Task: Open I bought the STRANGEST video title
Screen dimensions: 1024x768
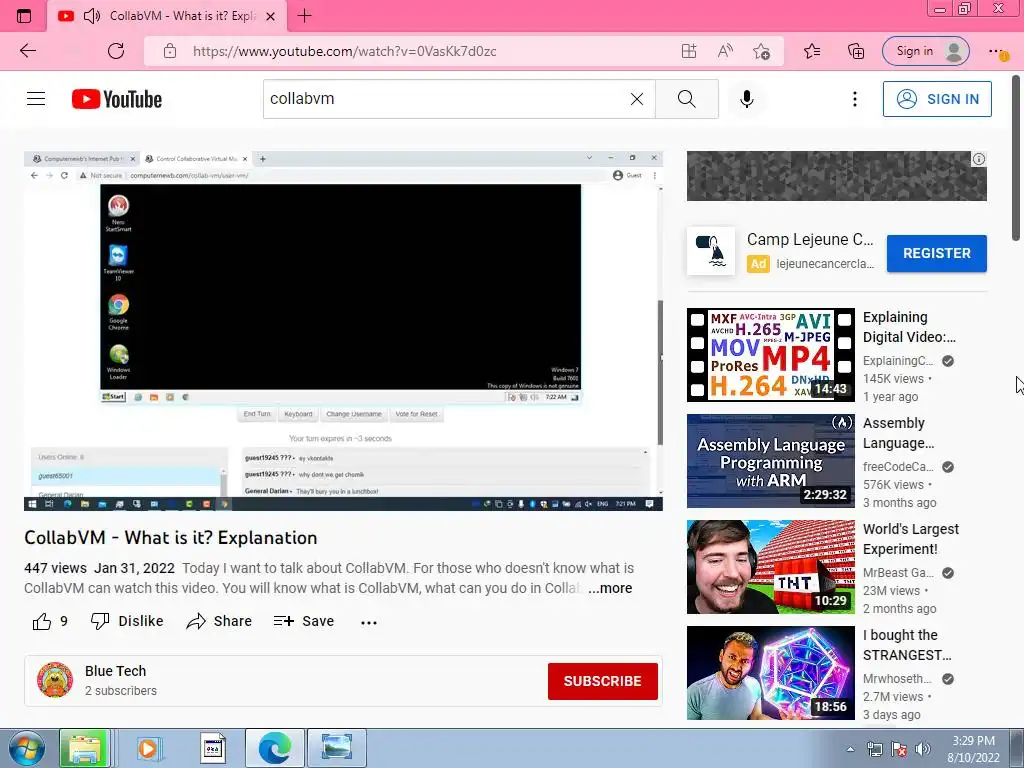Action: click(x=907, y=645)
